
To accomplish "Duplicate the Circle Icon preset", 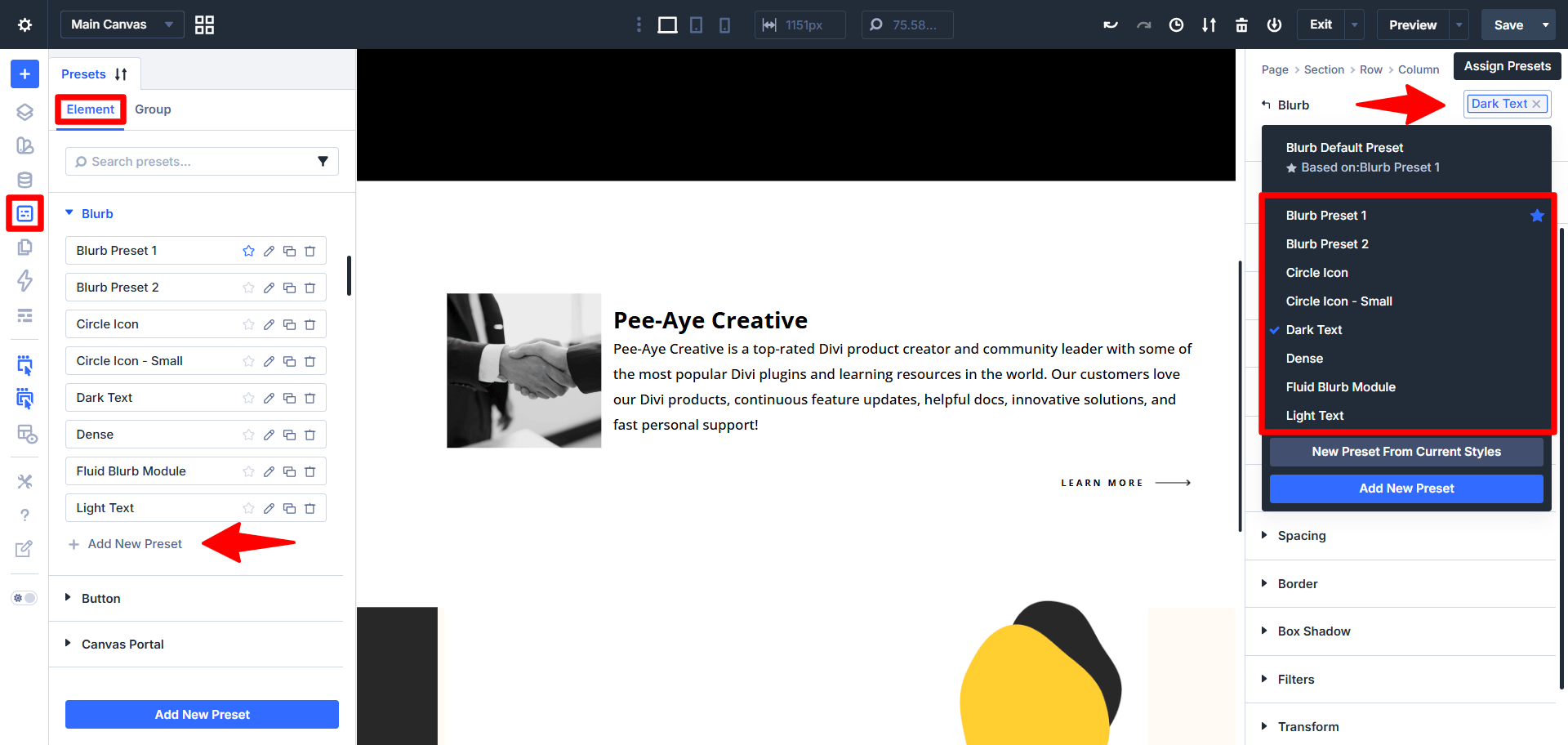I will point(289,324).
